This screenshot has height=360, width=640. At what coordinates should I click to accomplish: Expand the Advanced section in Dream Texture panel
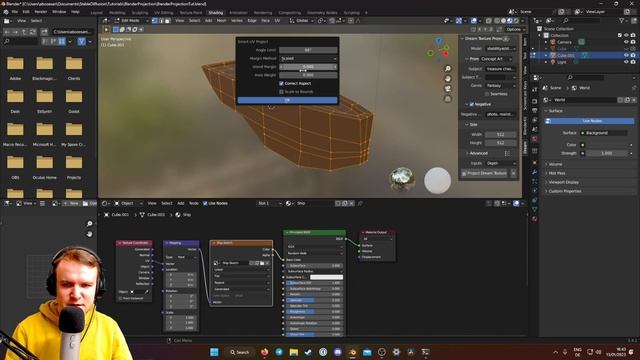(478, 153)
